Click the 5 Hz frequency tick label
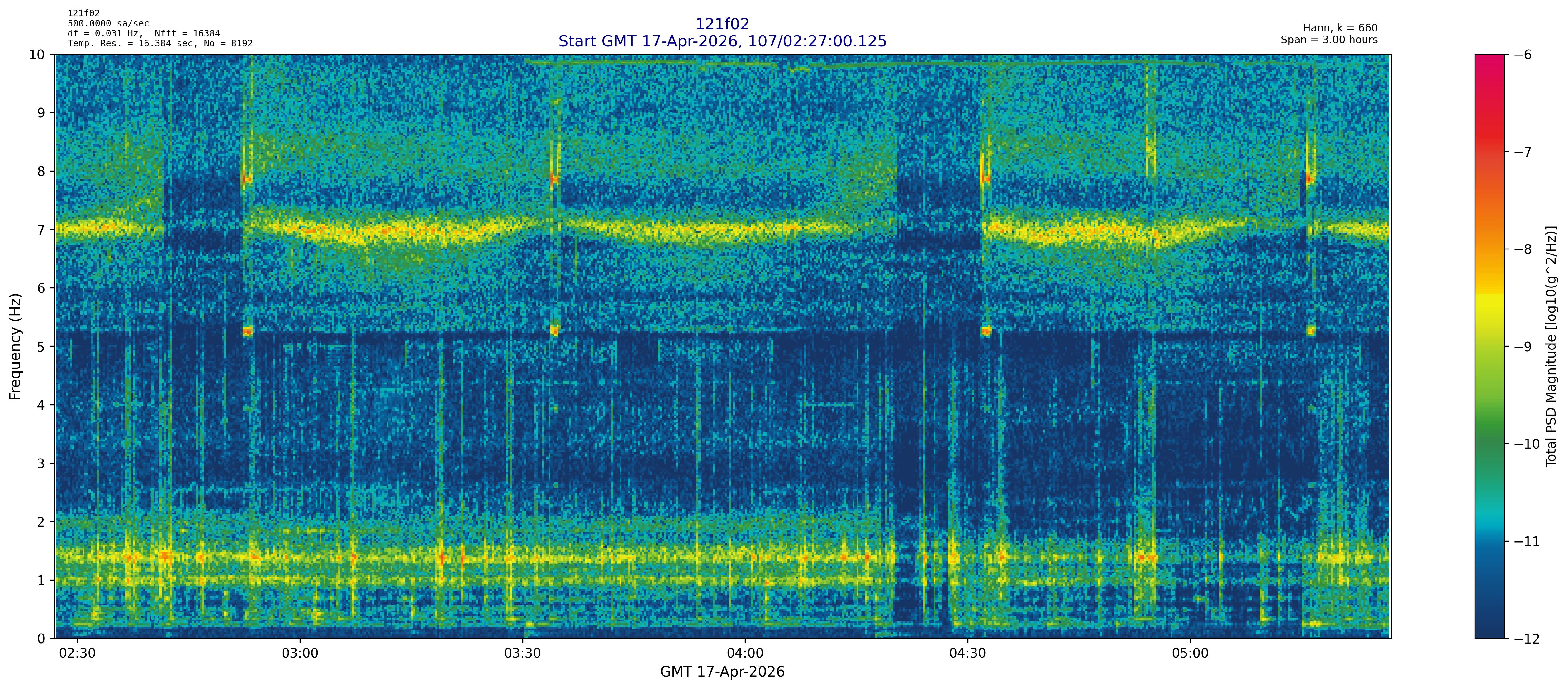The width and height of the screenshot is (1568, 689). click(41, 347)
